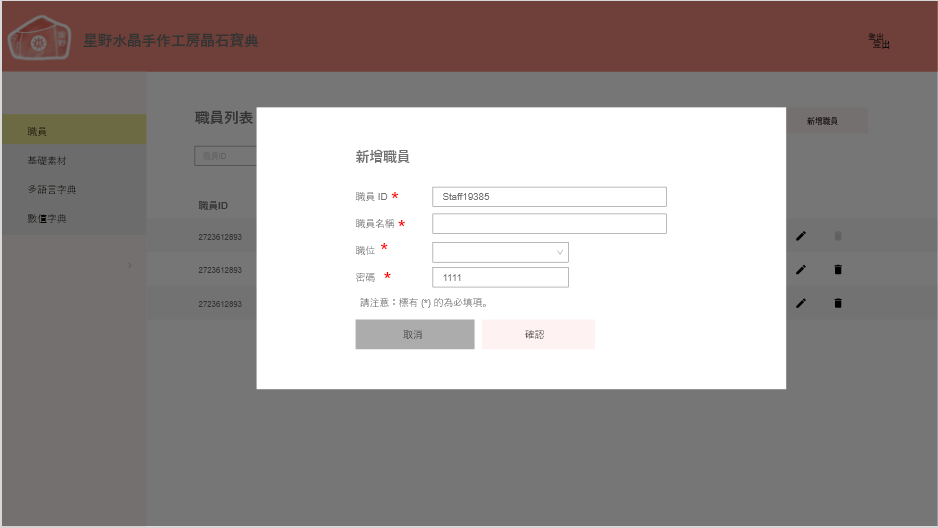Click trash icon in first staff row
The width and height of the screenshot is (938, 528).
coord(838,236)
